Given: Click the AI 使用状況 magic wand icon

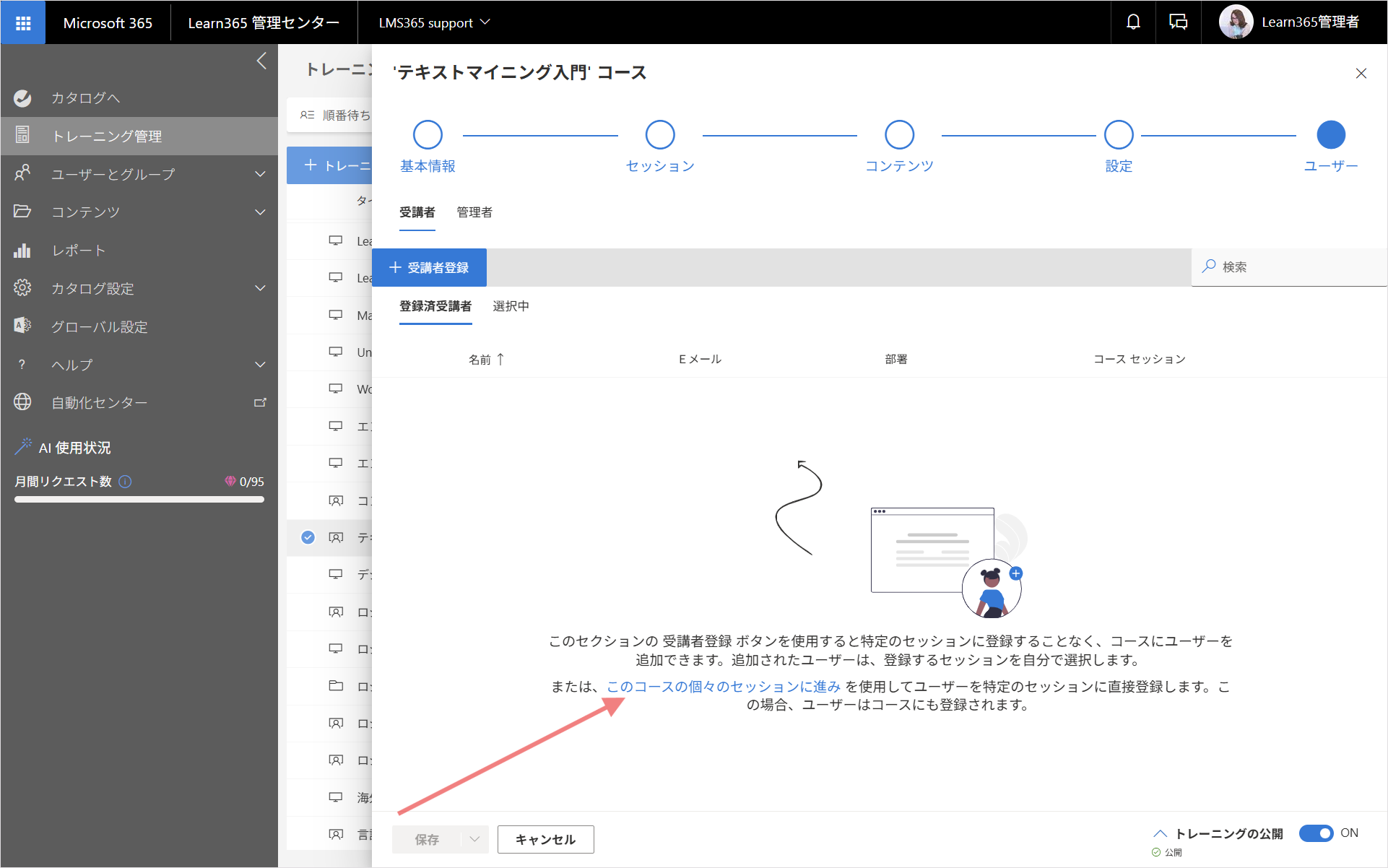Looking at the screenshot, I should (24, 447).
